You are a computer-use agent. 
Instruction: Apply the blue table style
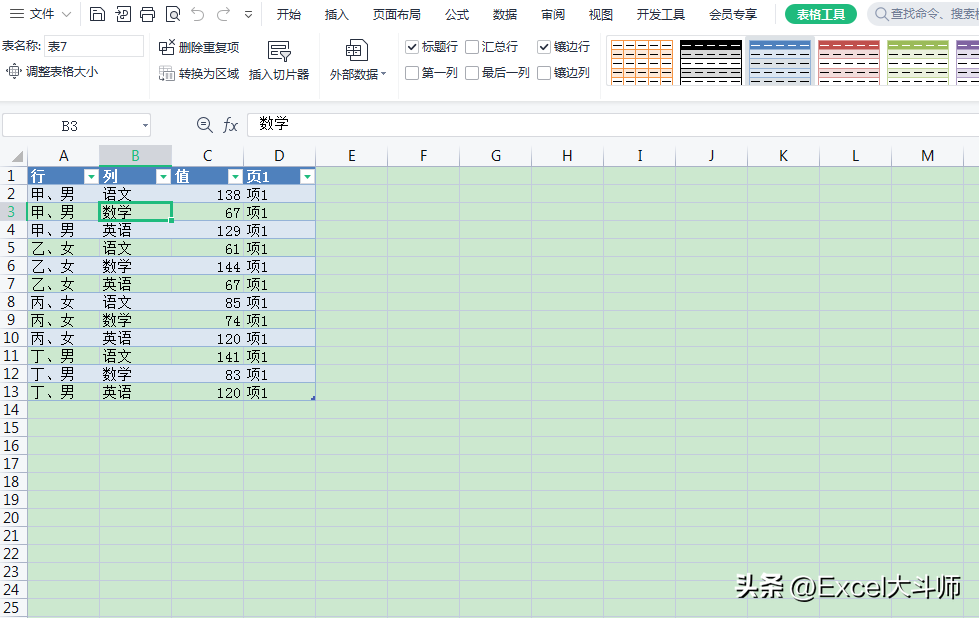(780, 62)
